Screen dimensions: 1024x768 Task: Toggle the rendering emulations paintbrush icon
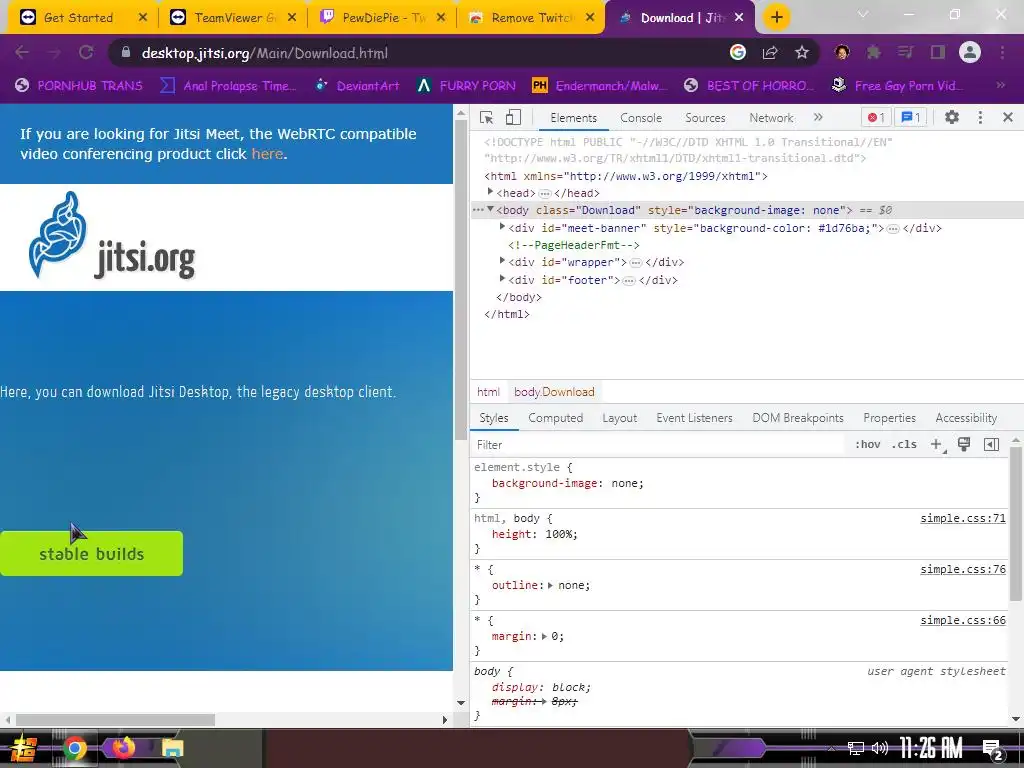[x=964, y=444]
